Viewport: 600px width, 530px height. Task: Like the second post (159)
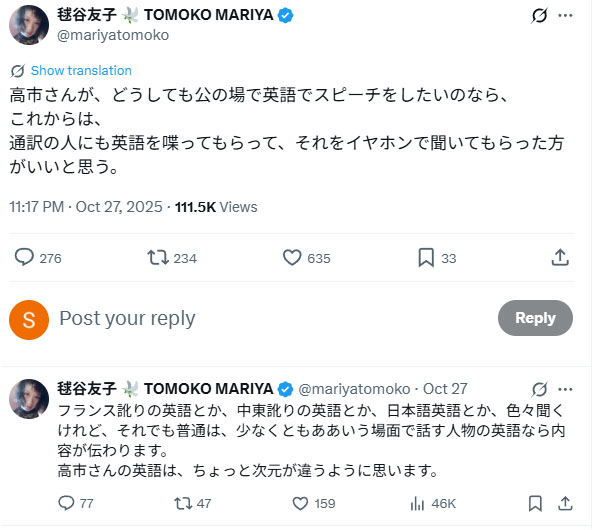coord(299,503)
